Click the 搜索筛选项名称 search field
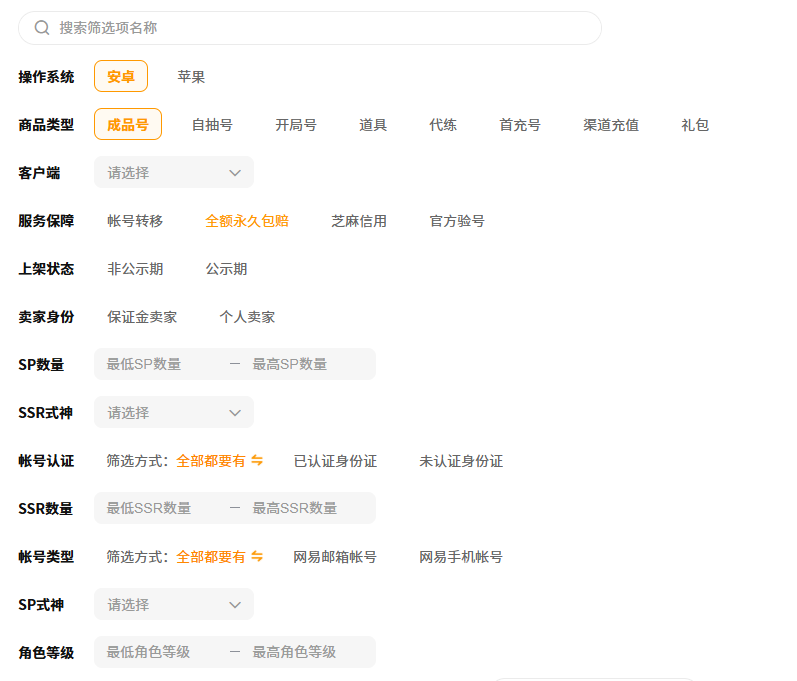The width and height of the screenshot is (797, 681). point(320,28)
